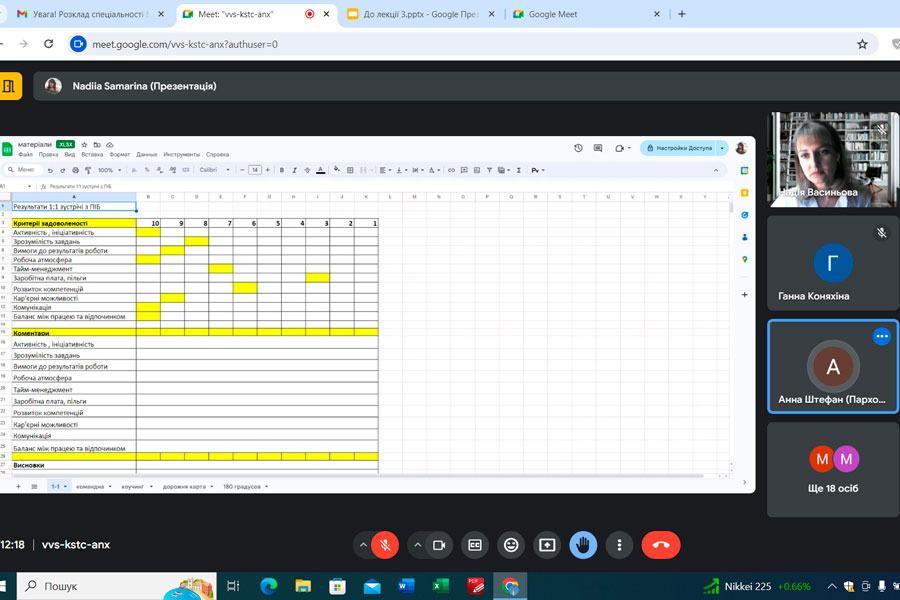
Task: Lower the raised hand in Meet
Action: tap(583, 545)
